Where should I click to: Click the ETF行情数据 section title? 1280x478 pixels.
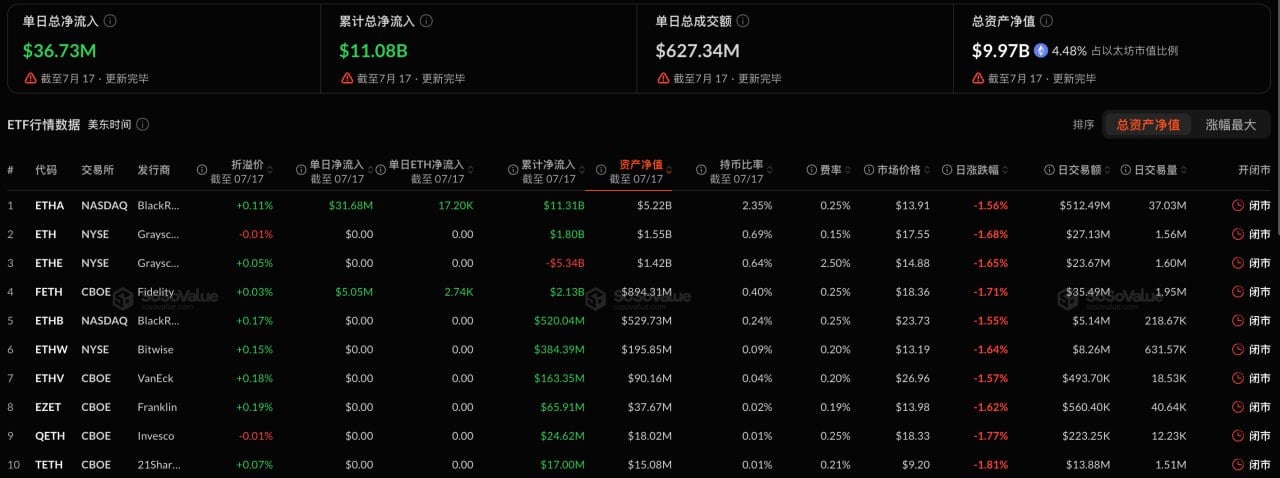pos(43,125)
